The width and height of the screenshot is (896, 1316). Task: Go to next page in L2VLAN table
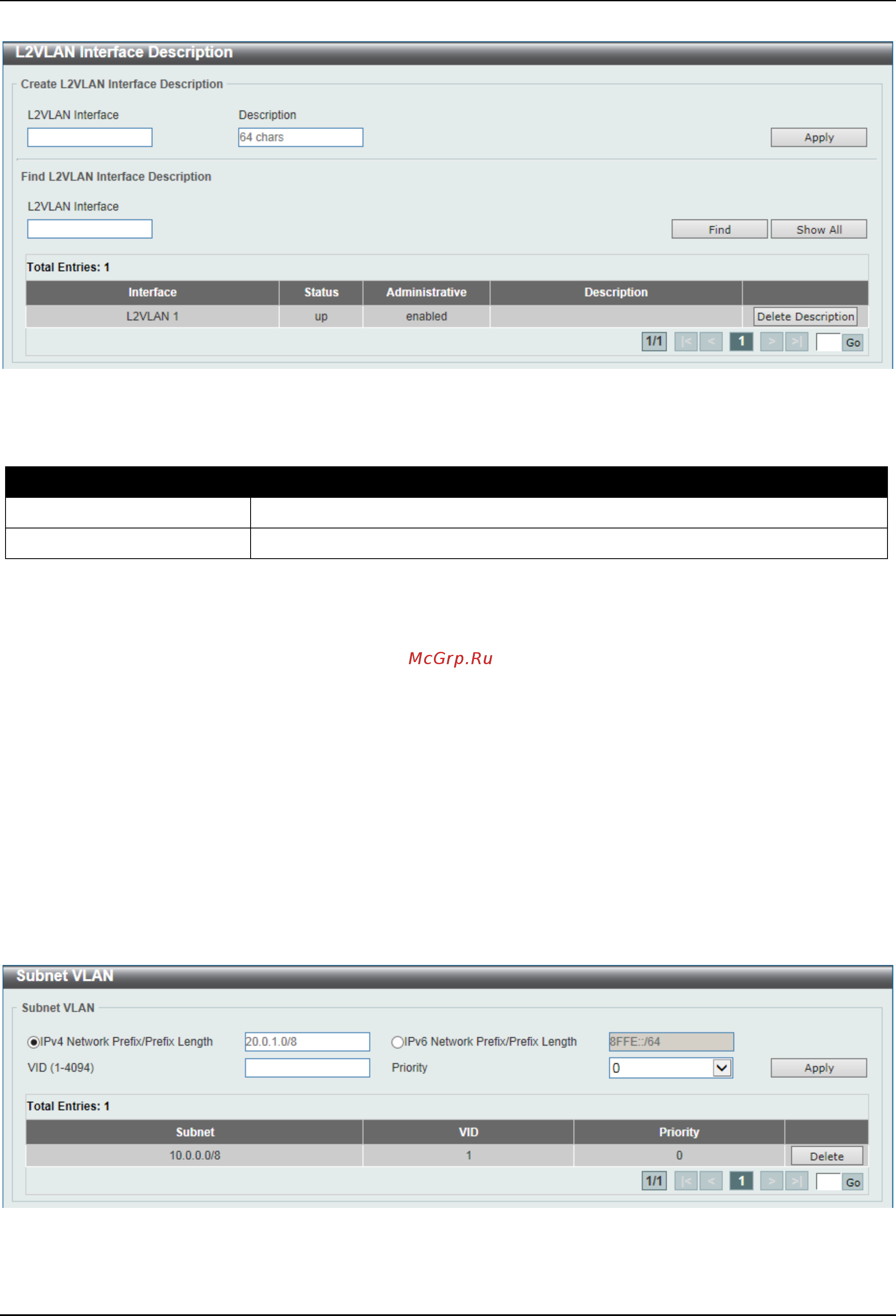(771, 342)
